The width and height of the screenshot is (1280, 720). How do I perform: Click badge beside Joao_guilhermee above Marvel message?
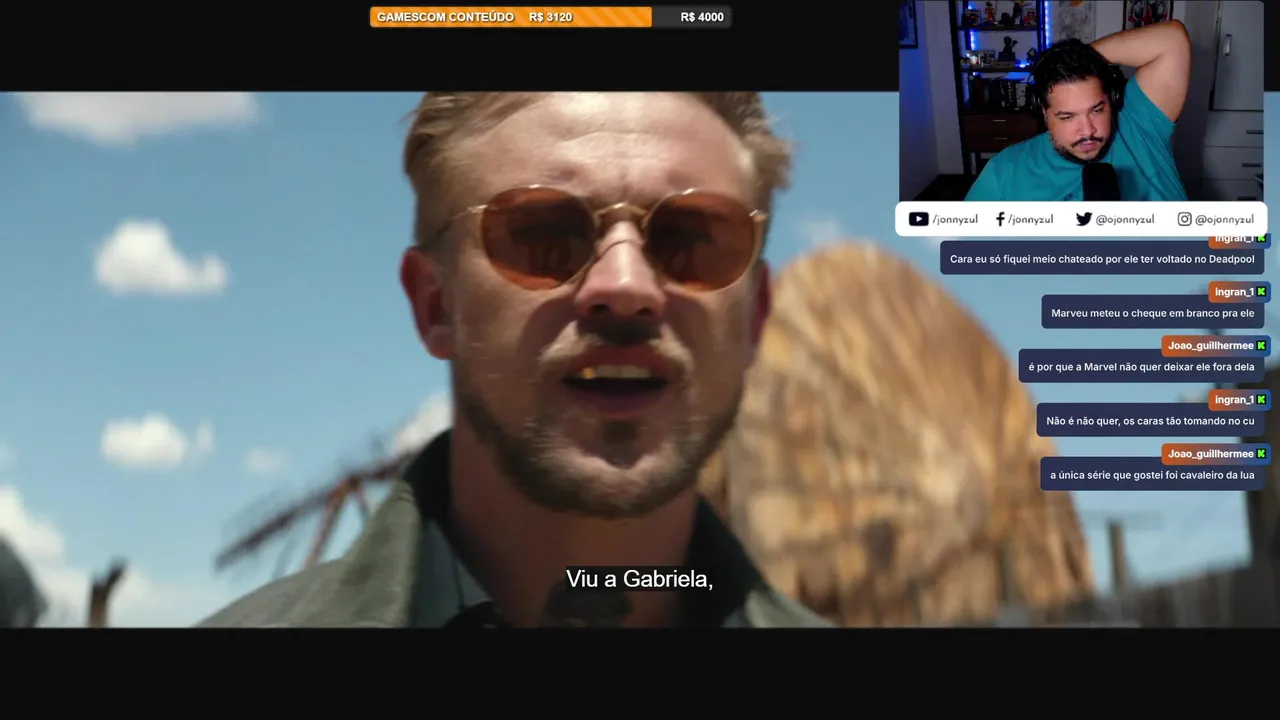coord(1261,346)
